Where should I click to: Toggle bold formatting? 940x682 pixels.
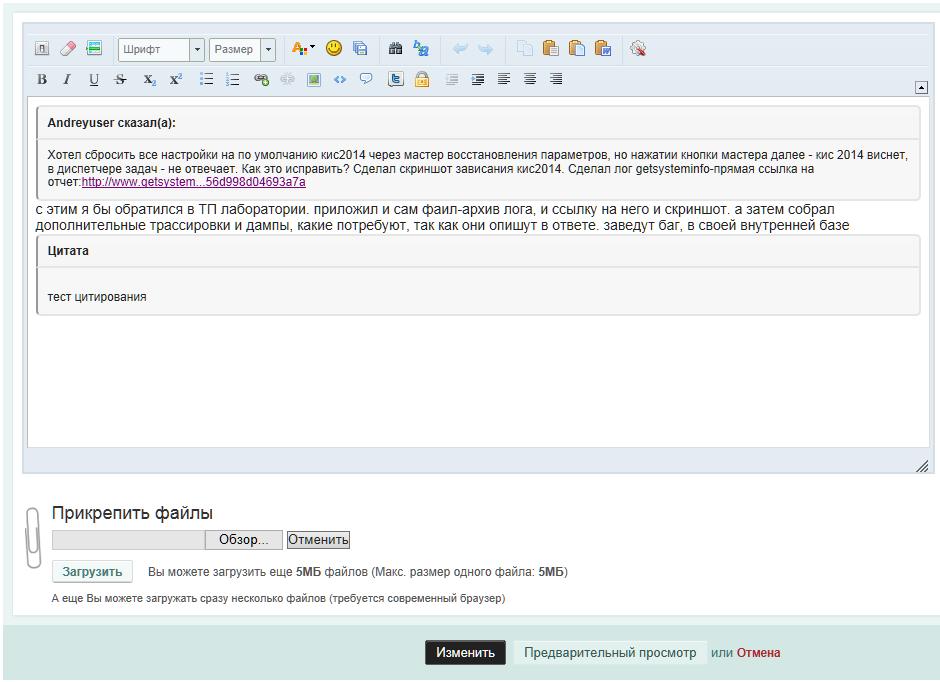pos(42,80)
